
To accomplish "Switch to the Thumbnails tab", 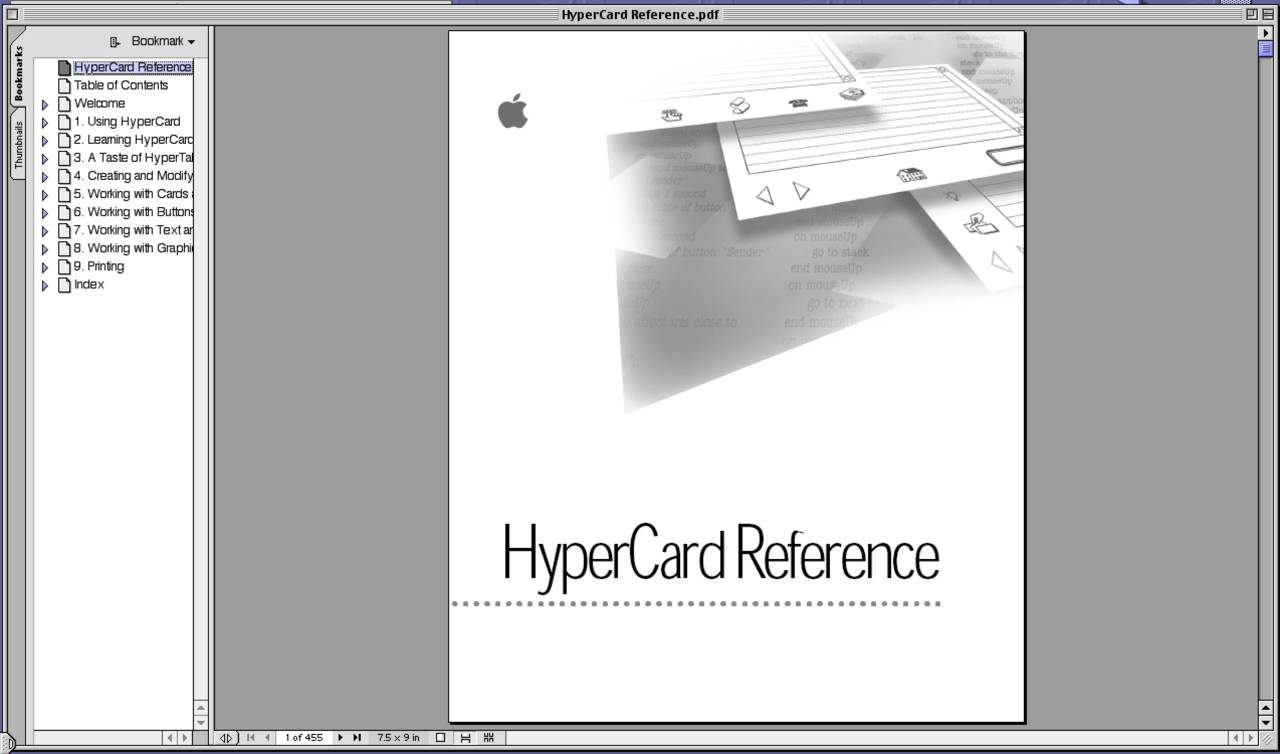I will click(18, 145).
